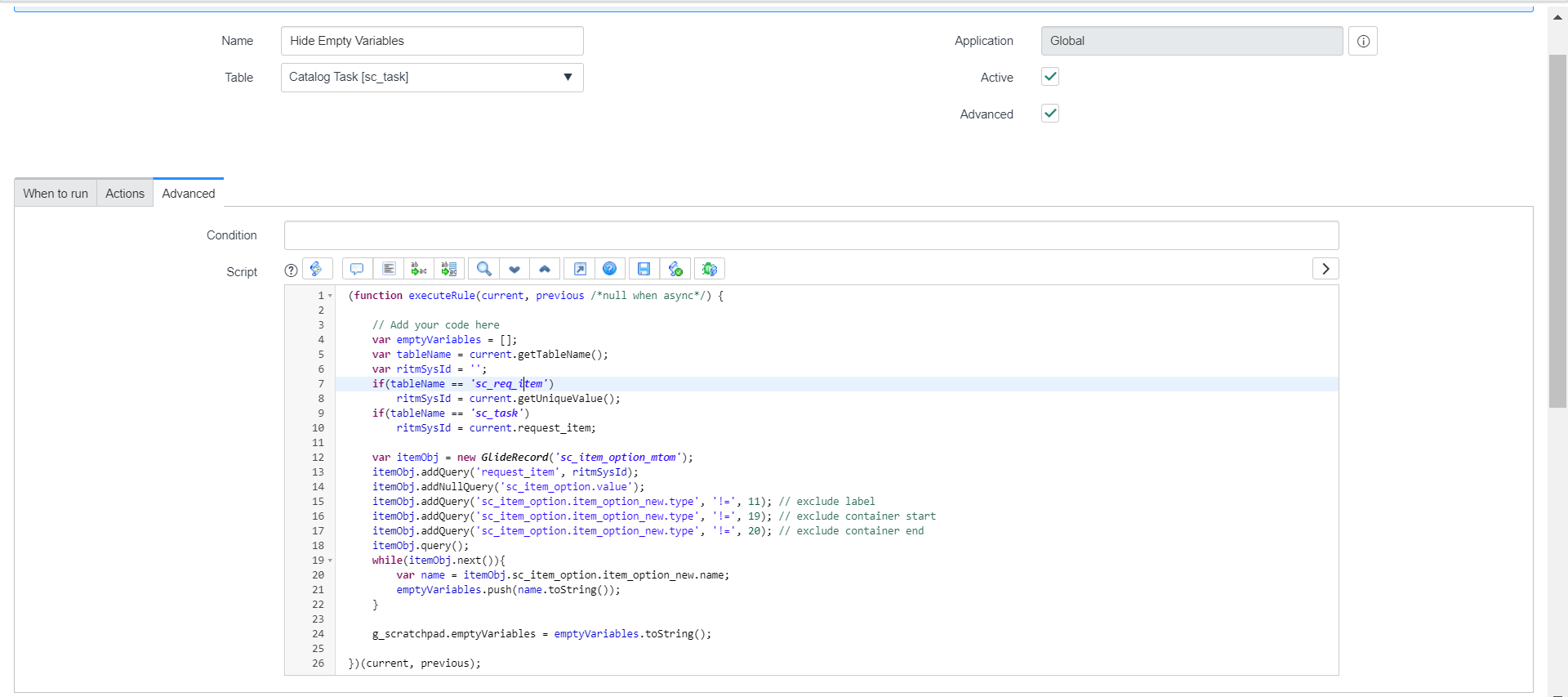Click the magnifier Search icon in script toolbar
The image size is (1568, 697).
click(483, 269)
